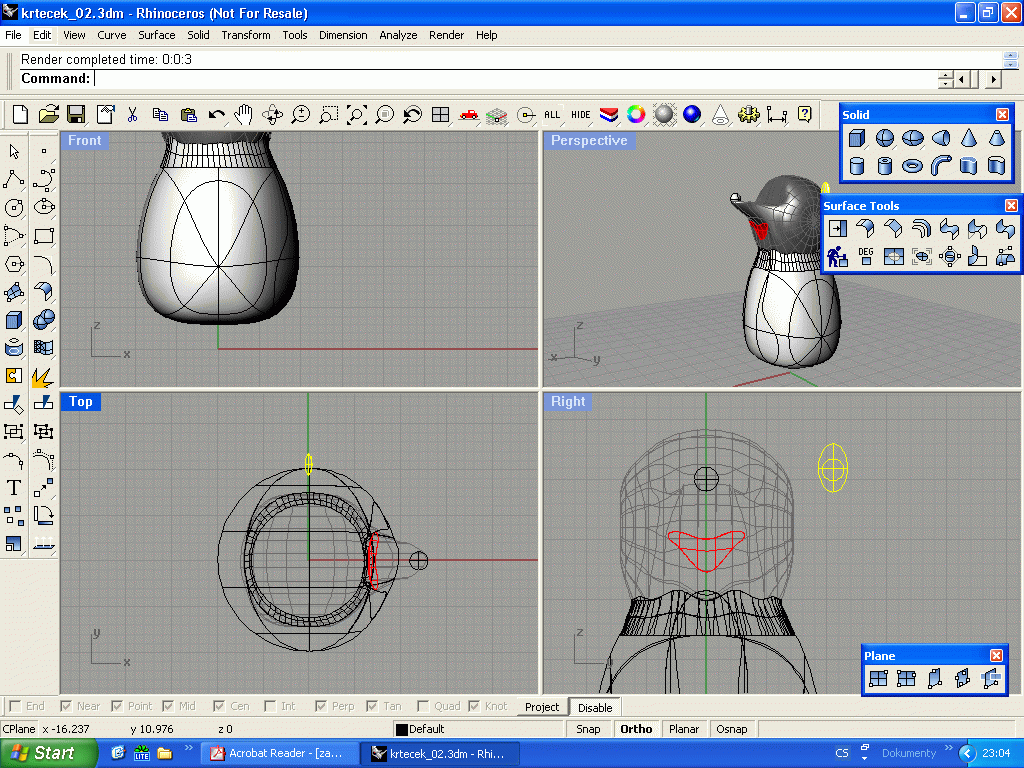Activate the Text tool (T icon)

click(x=14, y=488)
